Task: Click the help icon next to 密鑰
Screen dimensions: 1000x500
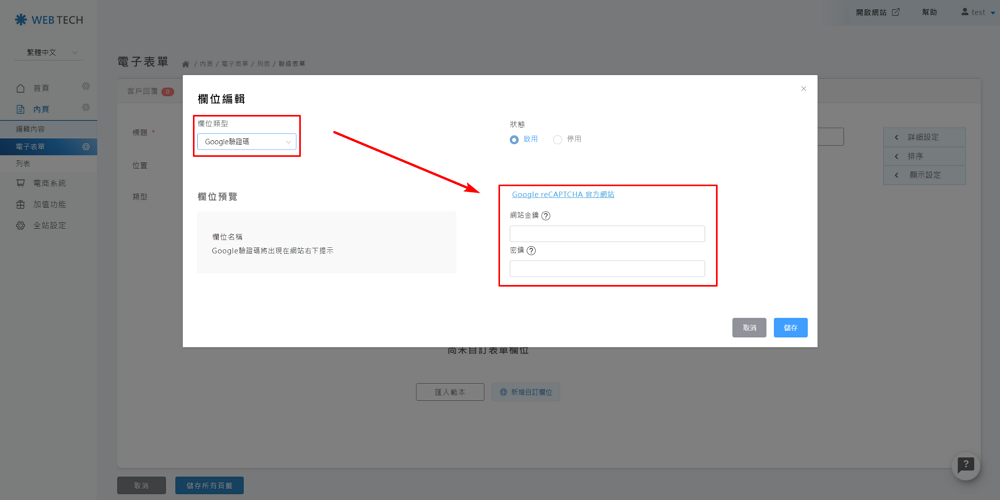Action: tap(531, 250)
